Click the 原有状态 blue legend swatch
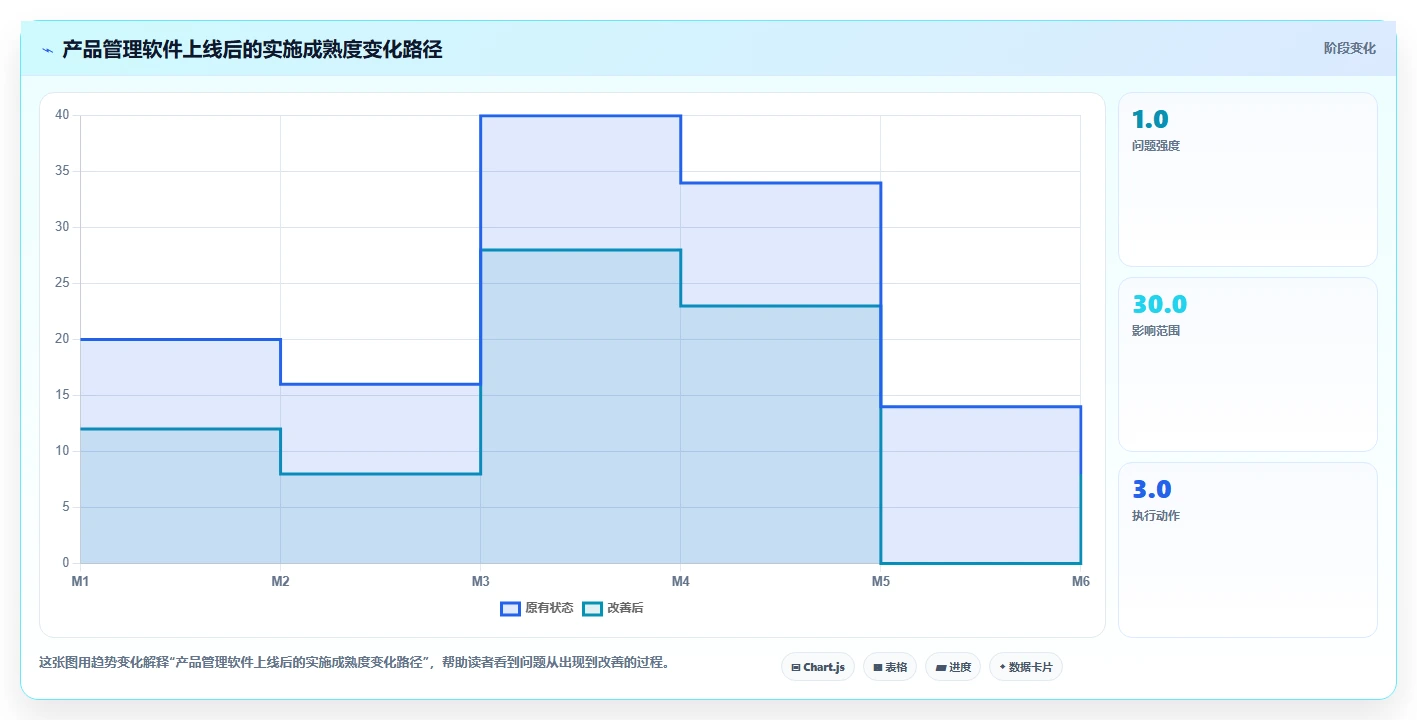 point(510,608)
